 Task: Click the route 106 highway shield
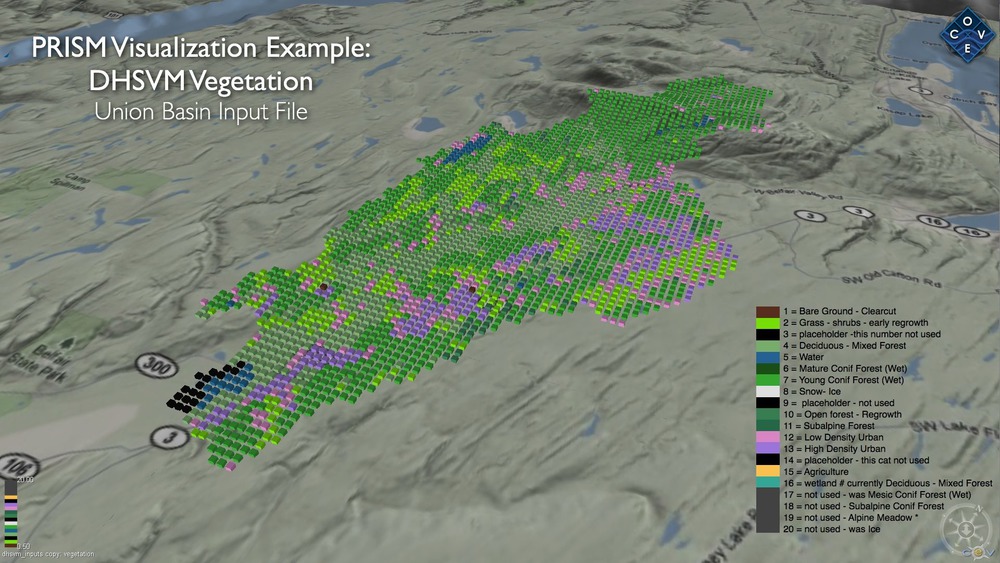18,467
